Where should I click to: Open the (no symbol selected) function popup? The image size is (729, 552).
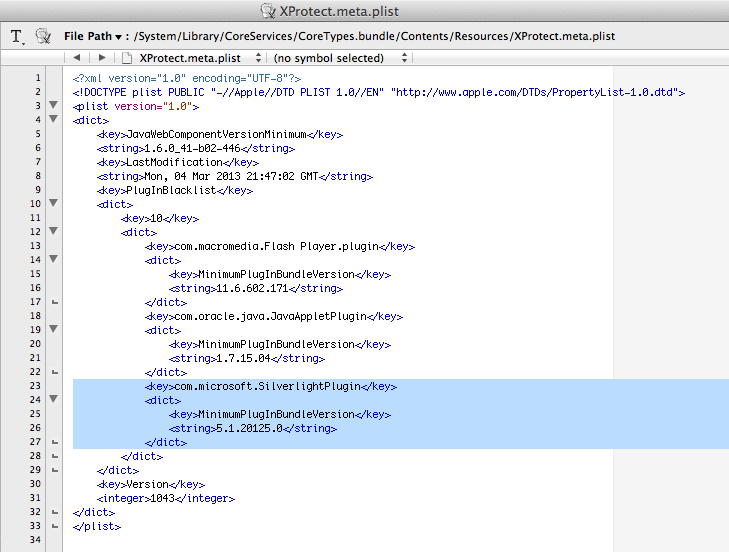pos(340,58)
